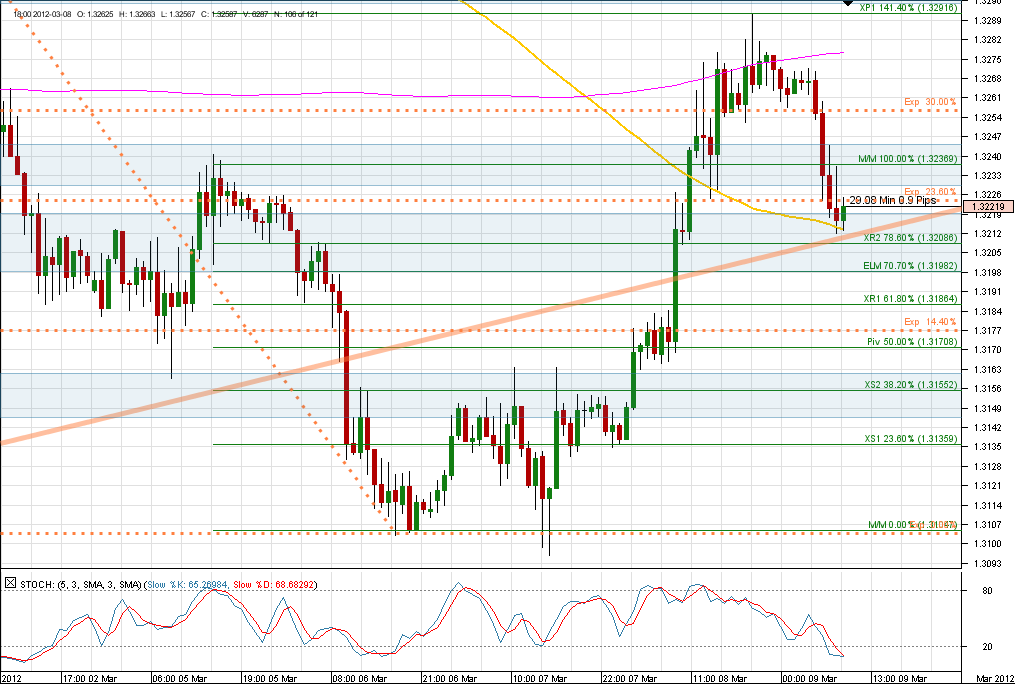The image size is (1015, 684).
Task: Click the 13:00 09 Mar time label
Action: [899, 678]
